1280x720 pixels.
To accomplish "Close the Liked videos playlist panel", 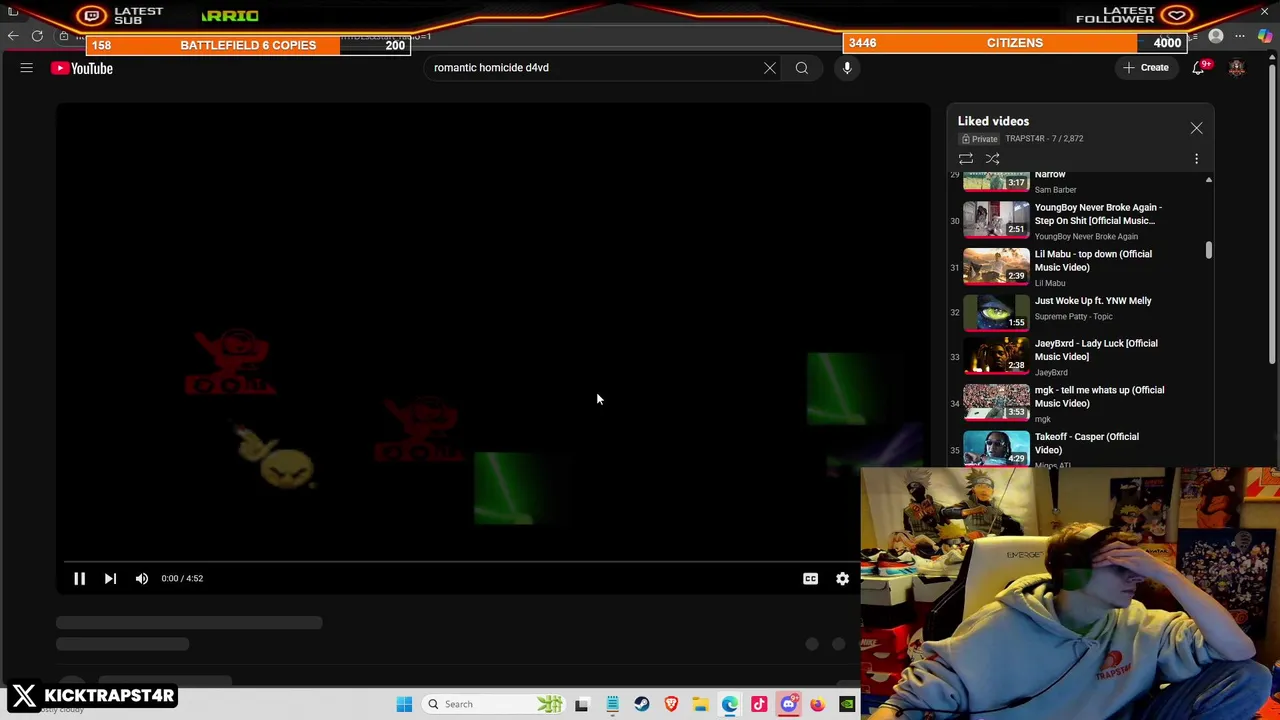I will pos(1196,128).
